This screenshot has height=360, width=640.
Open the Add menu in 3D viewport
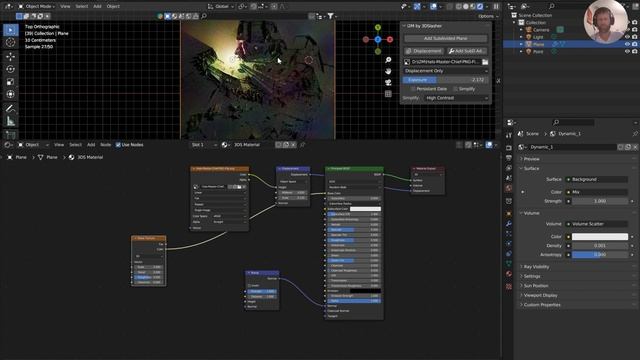(97, 7)
